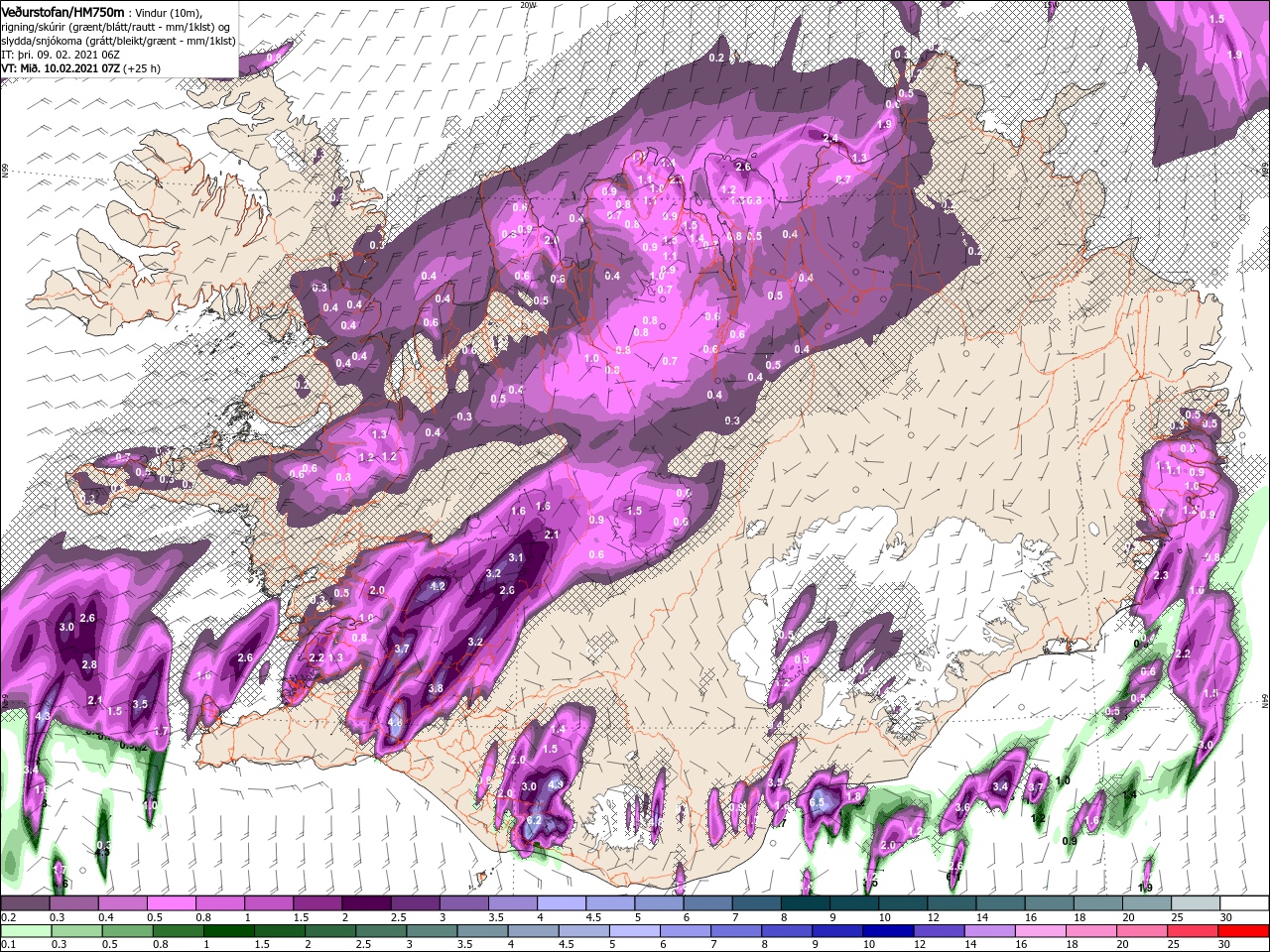Click the 2.8 precipitation value over western sea

(x=88, y=663)
